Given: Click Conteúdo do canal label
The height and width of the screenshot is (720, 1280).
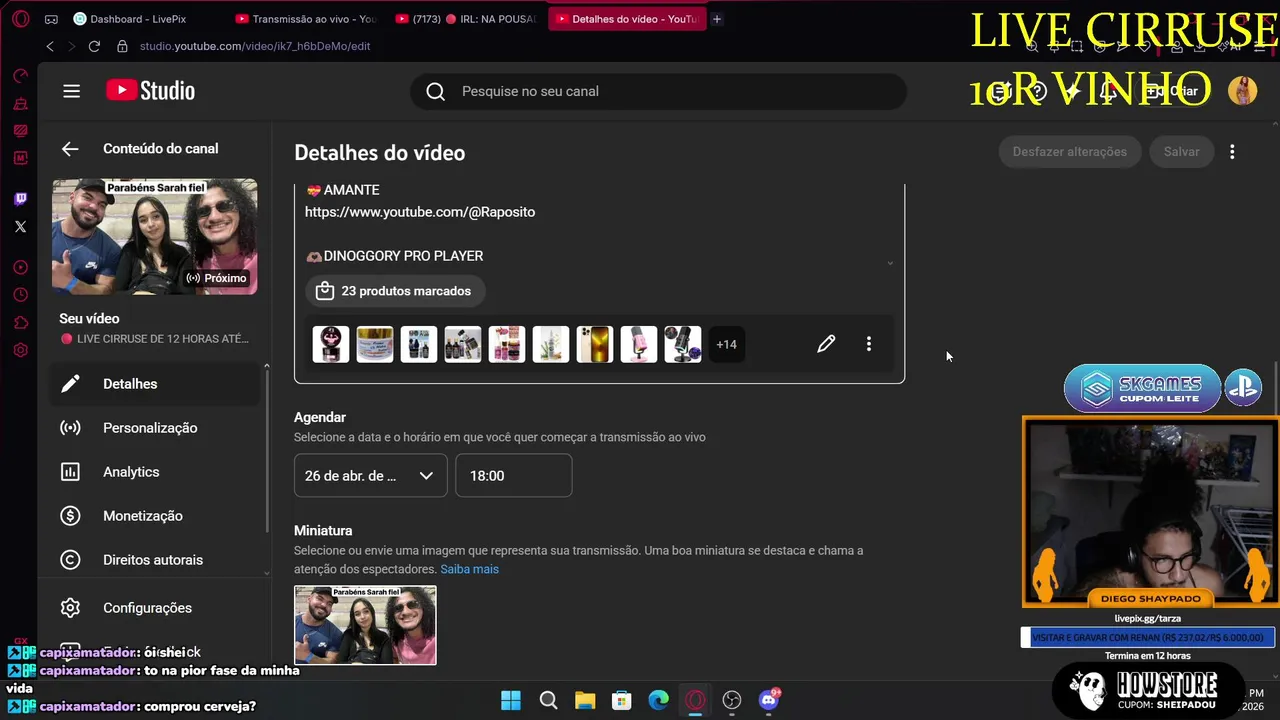Looking at the screenshot, I should (x=160, y=149).
